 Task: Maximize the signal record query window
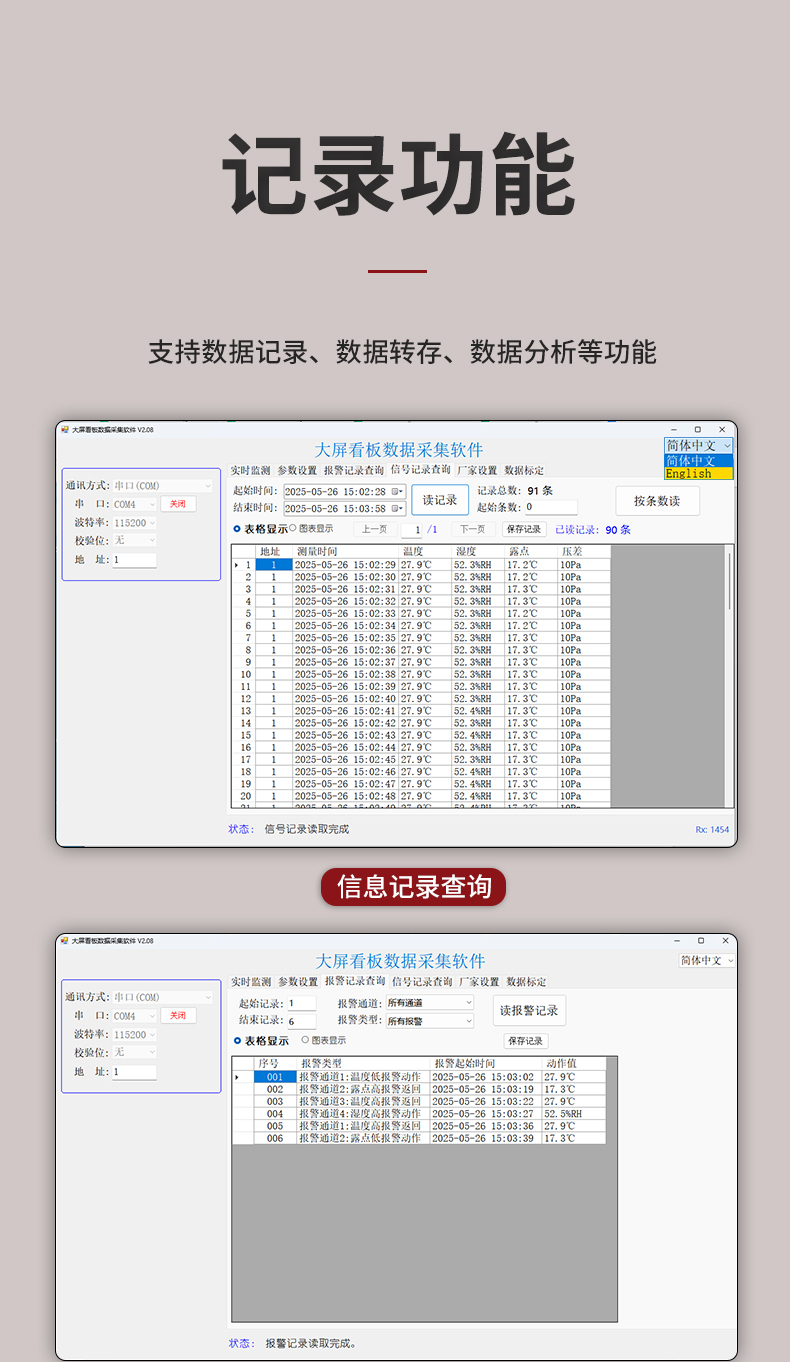pyautogui.click(x=698, y=429)
